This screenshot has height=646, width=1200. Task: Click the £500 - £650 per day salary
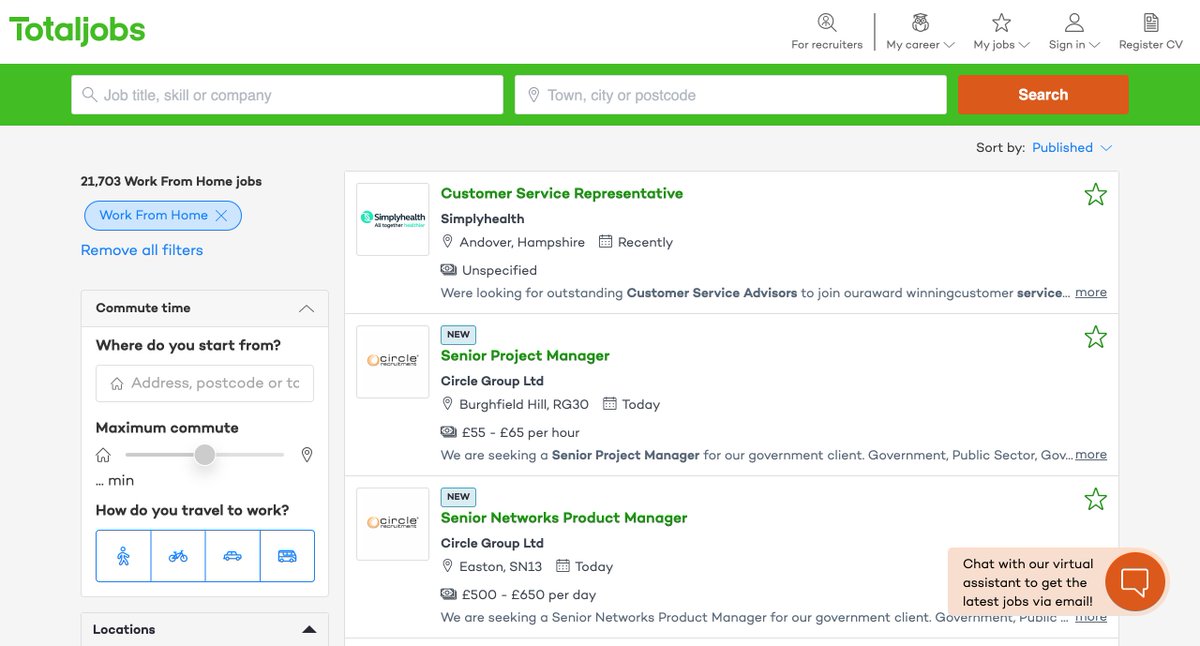click(529, 594)
